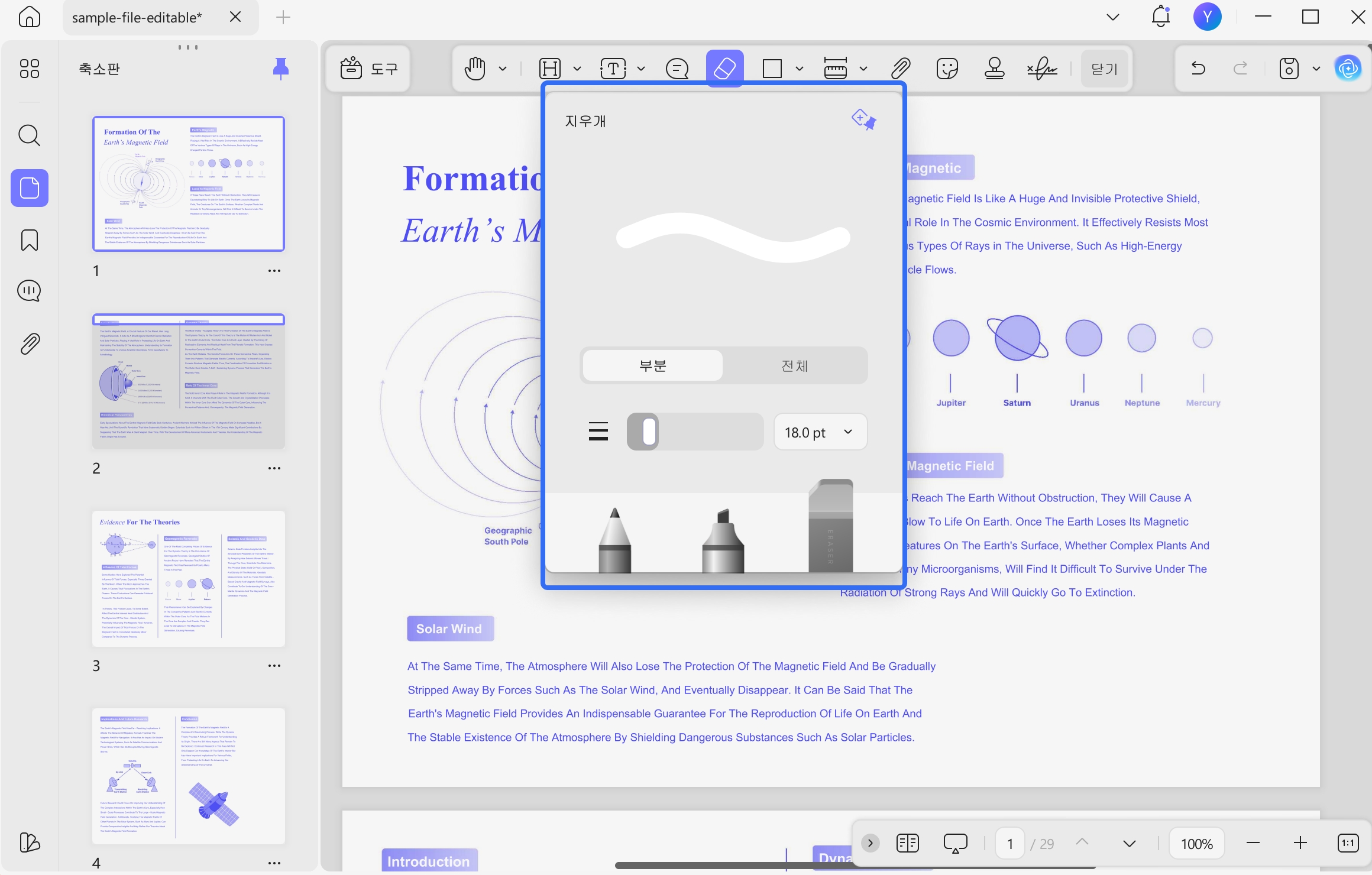Toggle the eraser tool in toolbar

click(x=724, y=69)
